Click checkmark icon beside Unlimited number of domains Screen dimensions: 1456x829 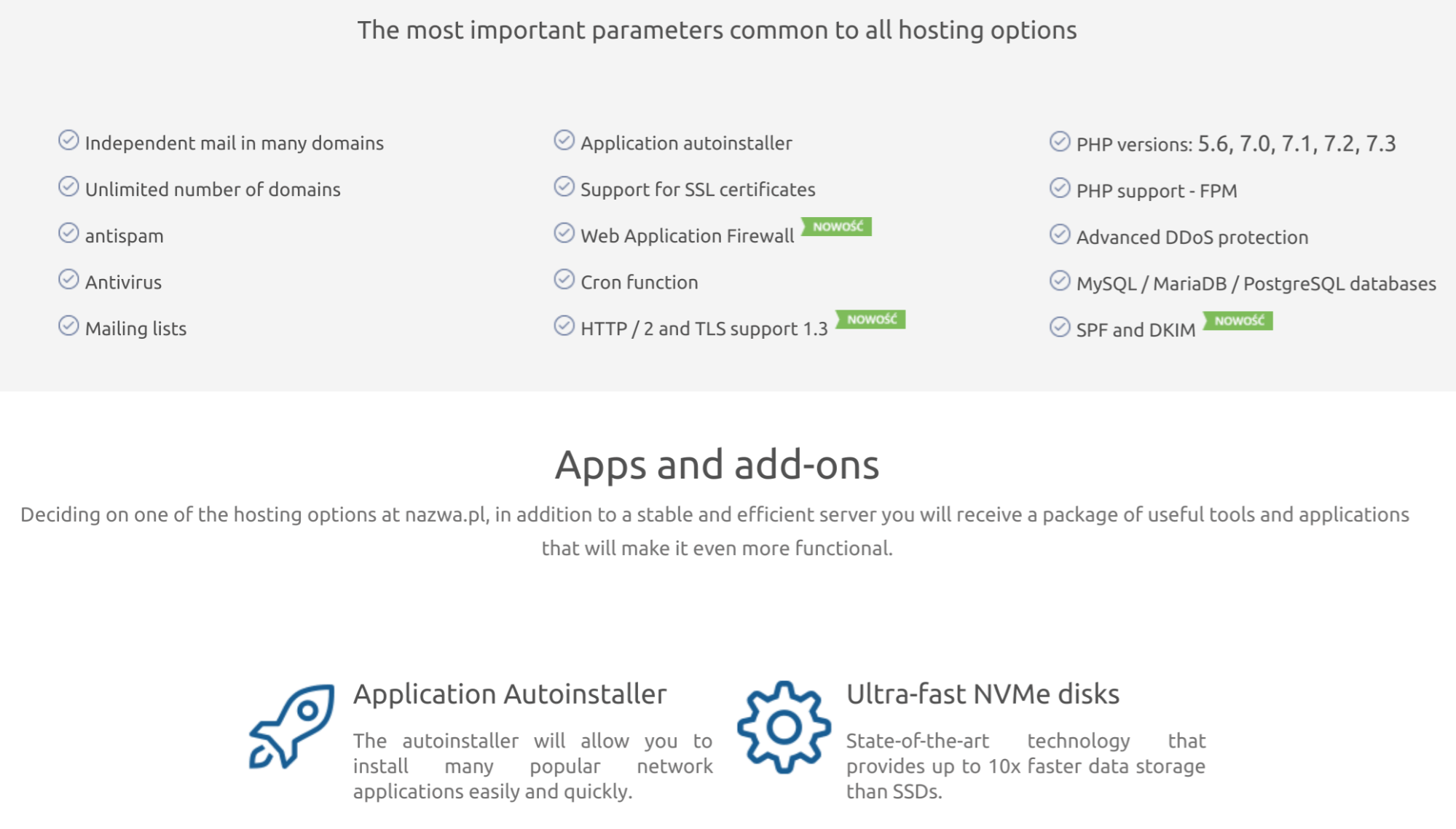tap(68, 186)
